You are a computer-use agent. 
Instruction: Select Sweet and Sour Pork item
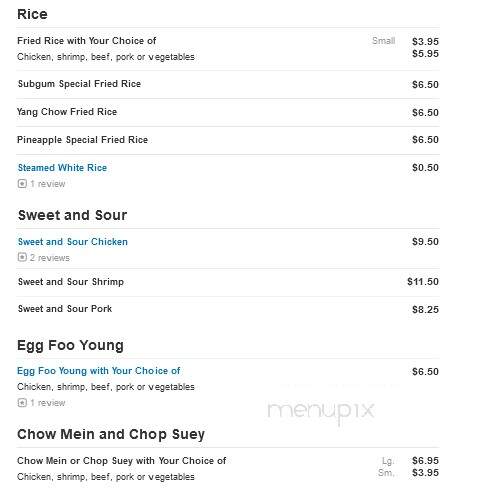point(65,309)
